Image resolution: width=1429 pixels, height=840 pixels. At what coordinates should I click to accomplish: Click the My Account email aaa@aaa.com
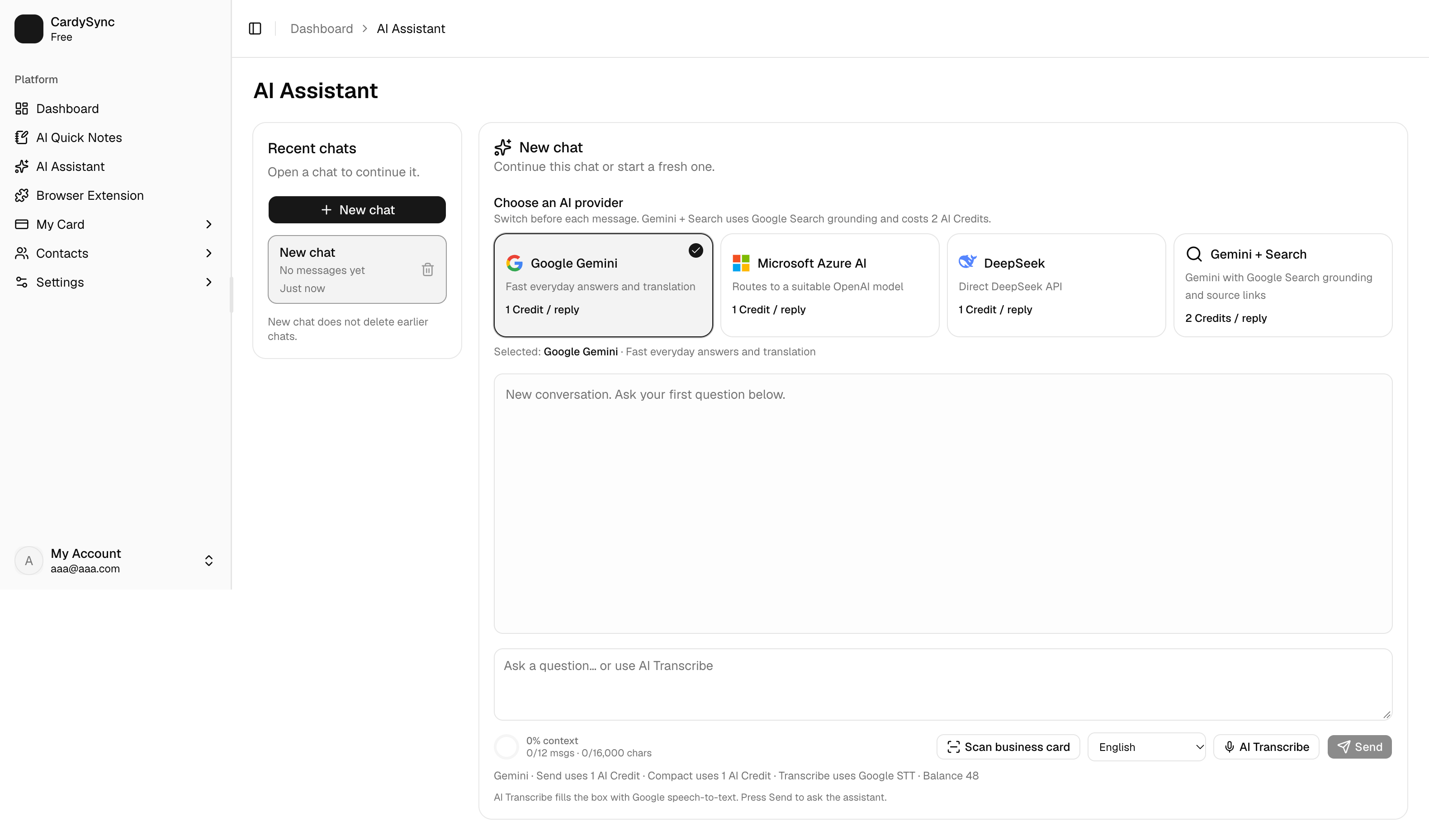coord(85,568)
